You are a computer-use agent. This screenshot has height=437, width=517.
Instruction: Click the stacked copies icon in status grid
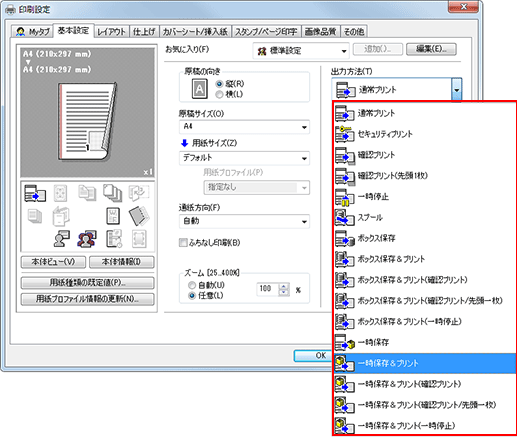(x=112, y=193)
